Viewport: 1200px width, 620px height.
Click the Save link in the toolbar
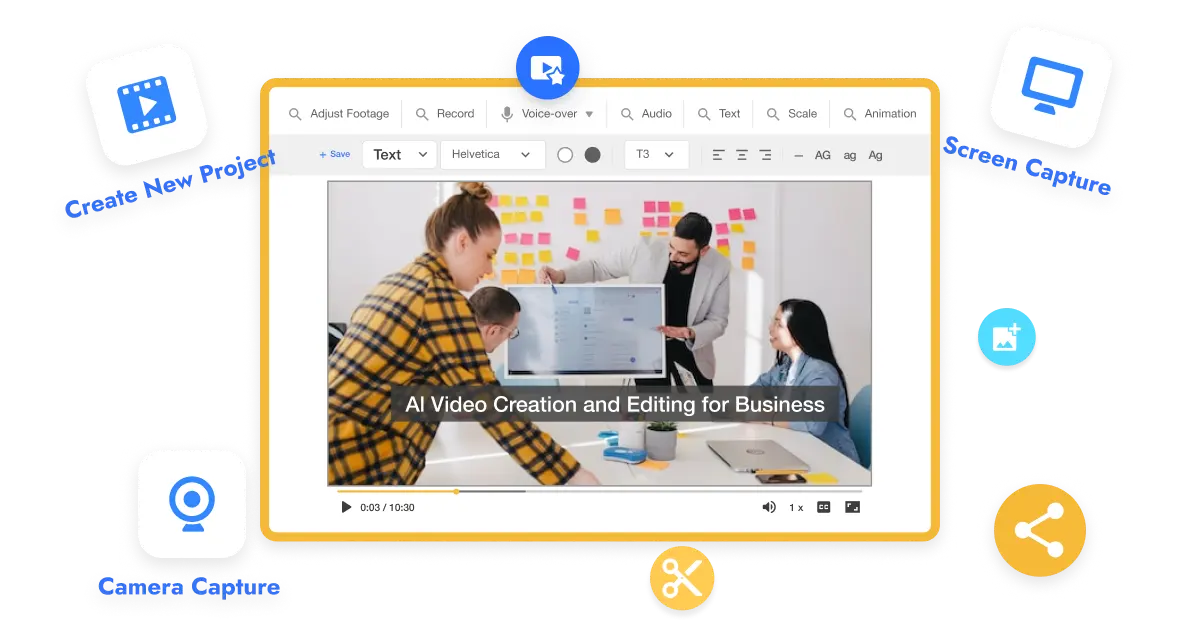coord(335,155)
